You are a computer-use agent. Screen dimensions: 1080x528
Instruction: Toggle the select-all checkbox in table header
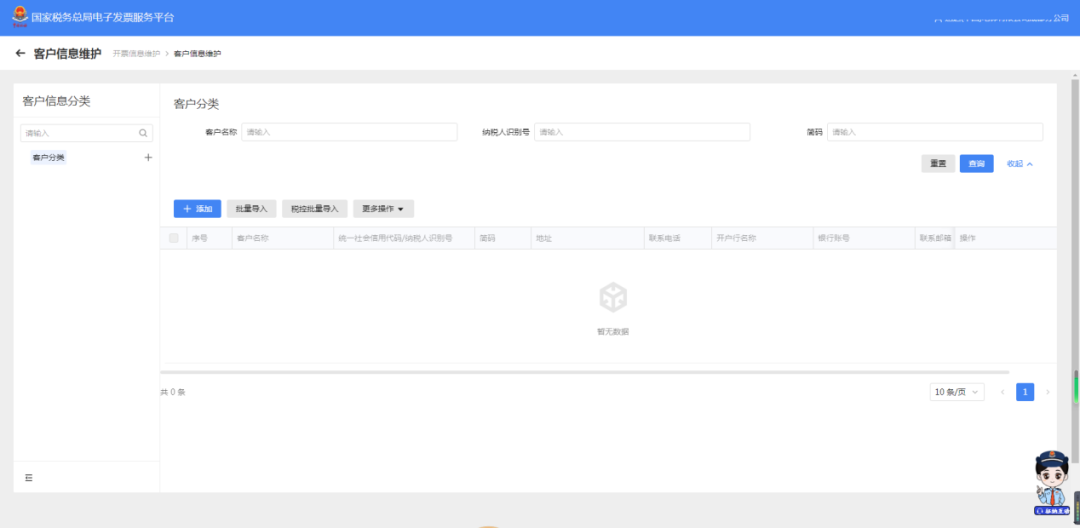coord(174,238)
